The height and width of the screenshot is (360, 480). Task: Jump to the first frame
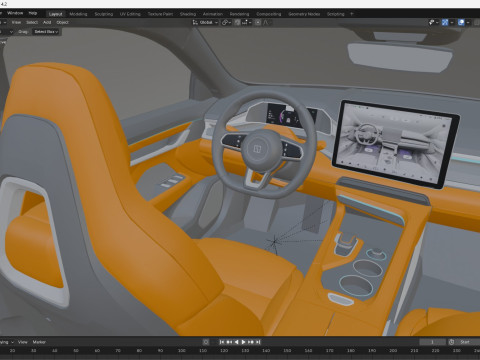[x=222, y=342]
